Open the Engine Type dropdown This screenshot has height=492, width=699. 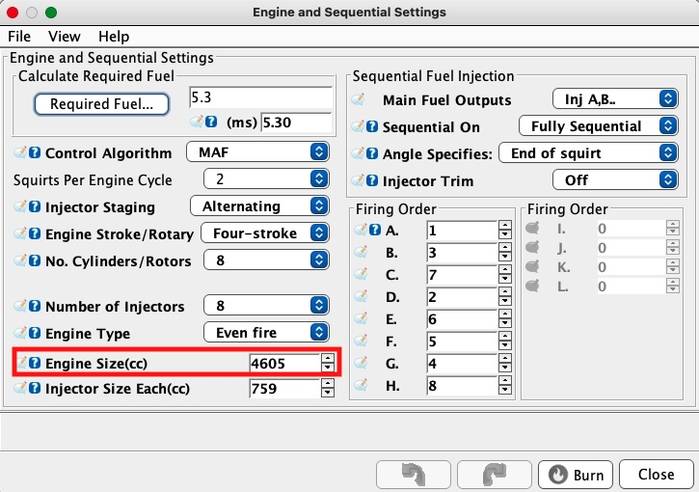(x=266, y=333)
